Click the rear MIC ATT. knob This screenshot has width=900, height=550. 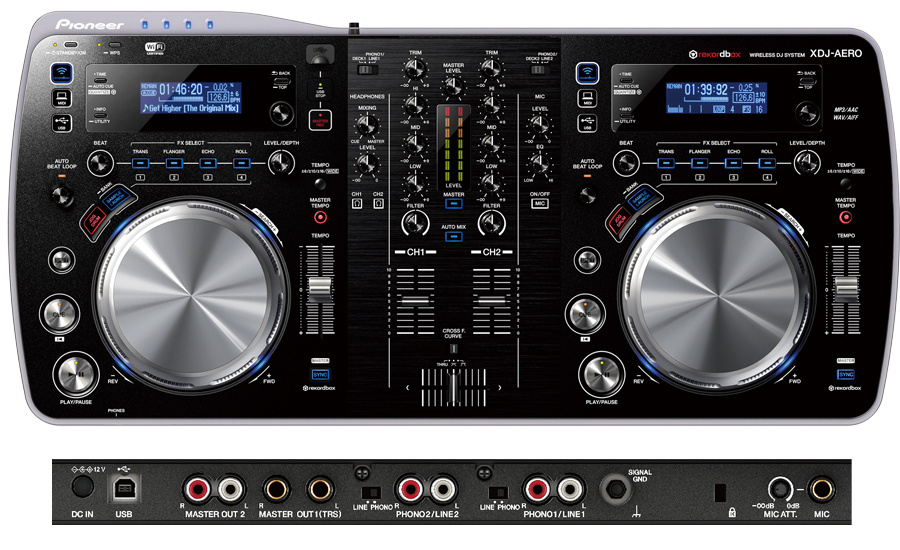(779, 489)
